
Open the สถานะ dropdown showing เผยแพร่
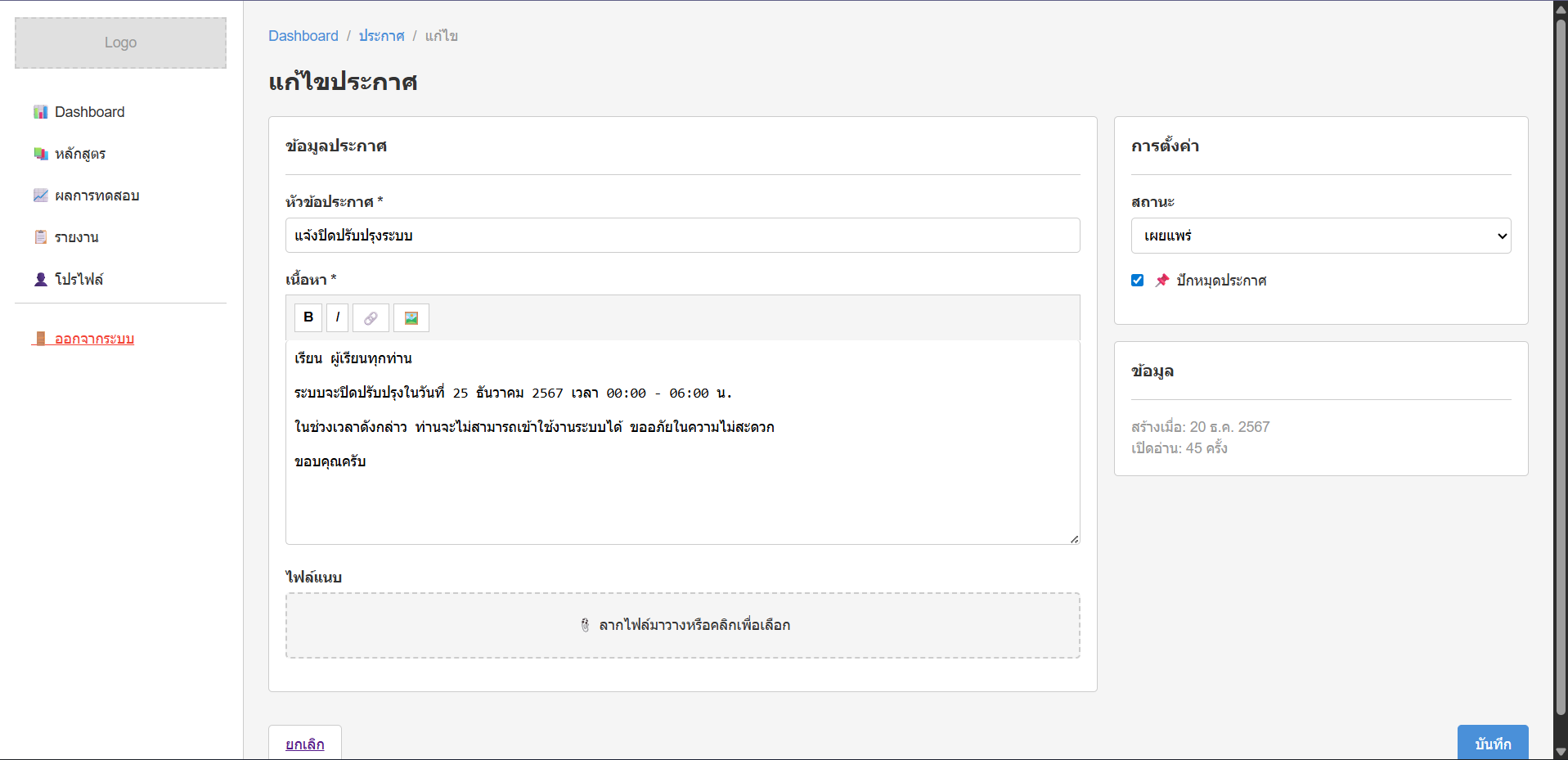[1320, 236]
